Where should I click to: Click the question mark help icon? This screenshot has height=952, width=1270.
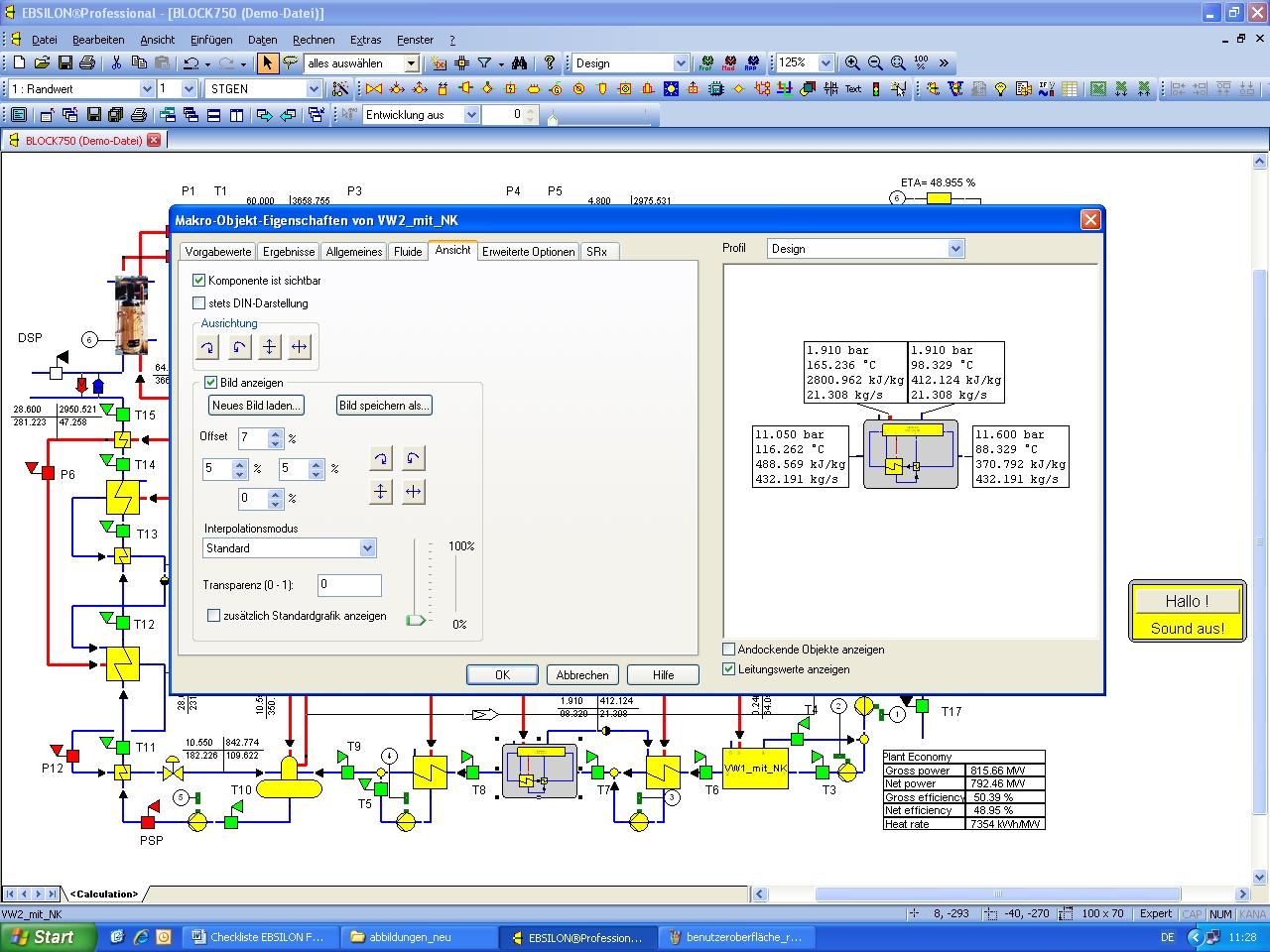[x=550, y=62]
